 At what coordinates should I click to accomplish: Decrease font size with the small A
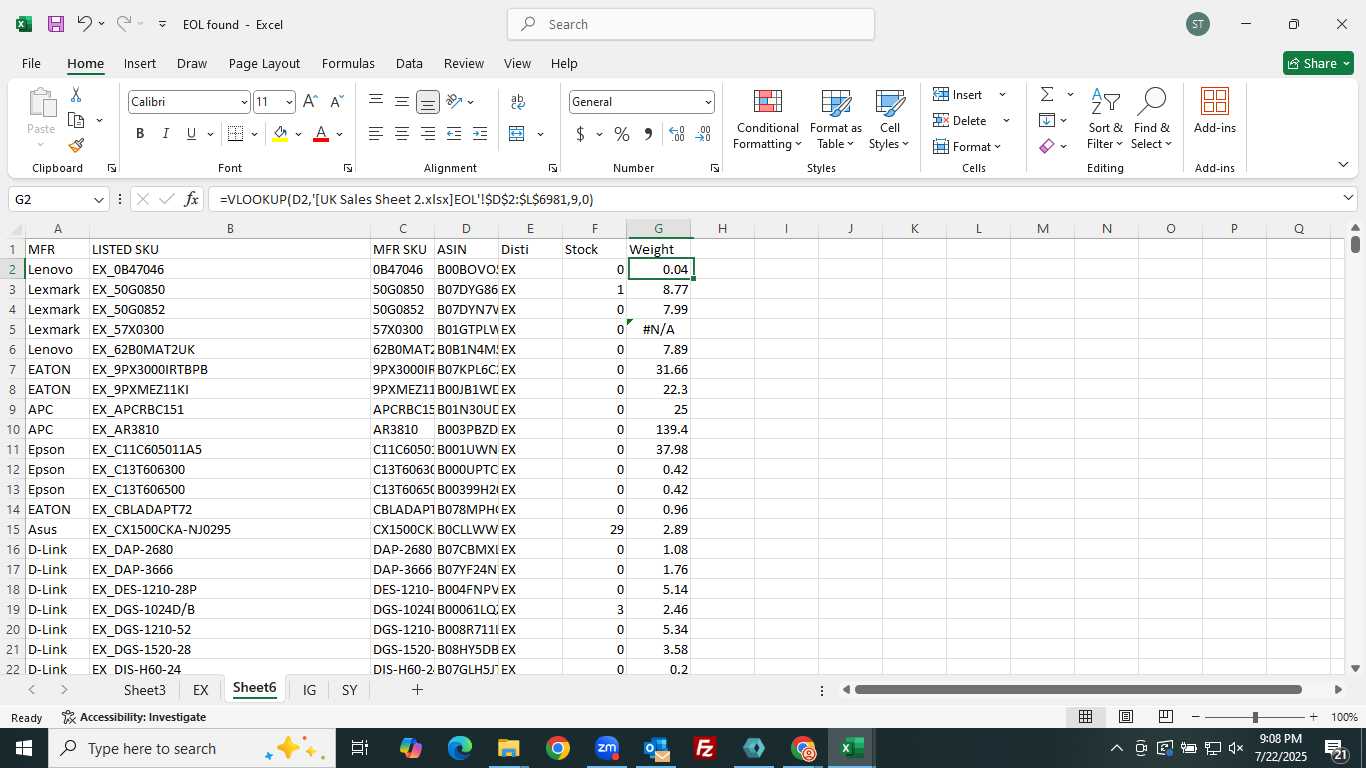pyautogui.click(x=336, y=102)
